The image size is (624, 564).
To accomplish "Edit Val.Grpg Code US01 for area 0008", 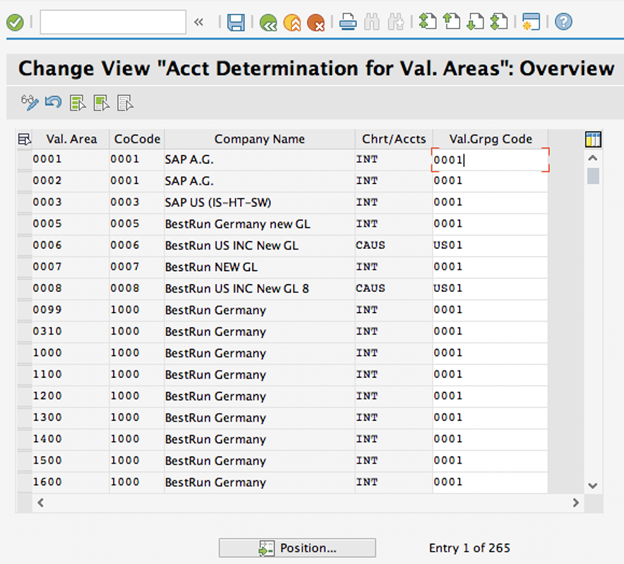I will click(x=490, y=289).
